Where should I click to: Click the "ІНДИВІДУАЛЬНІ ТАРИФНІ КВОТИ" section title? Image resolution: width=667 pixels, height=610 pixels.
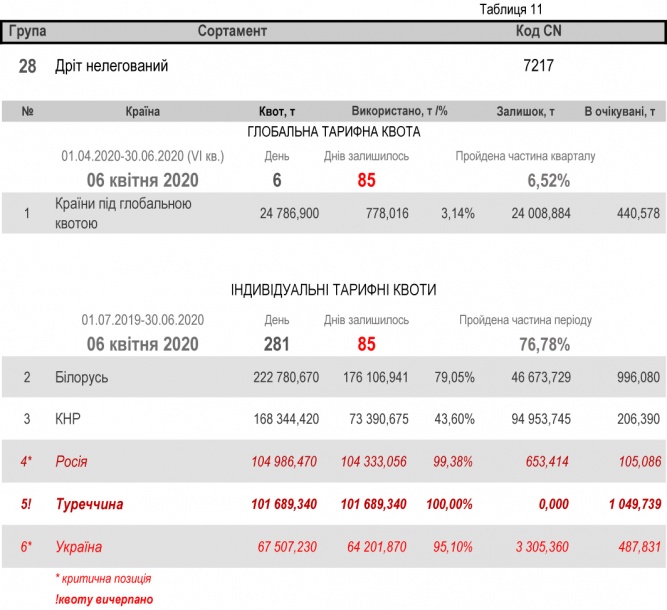click(333, 290)
